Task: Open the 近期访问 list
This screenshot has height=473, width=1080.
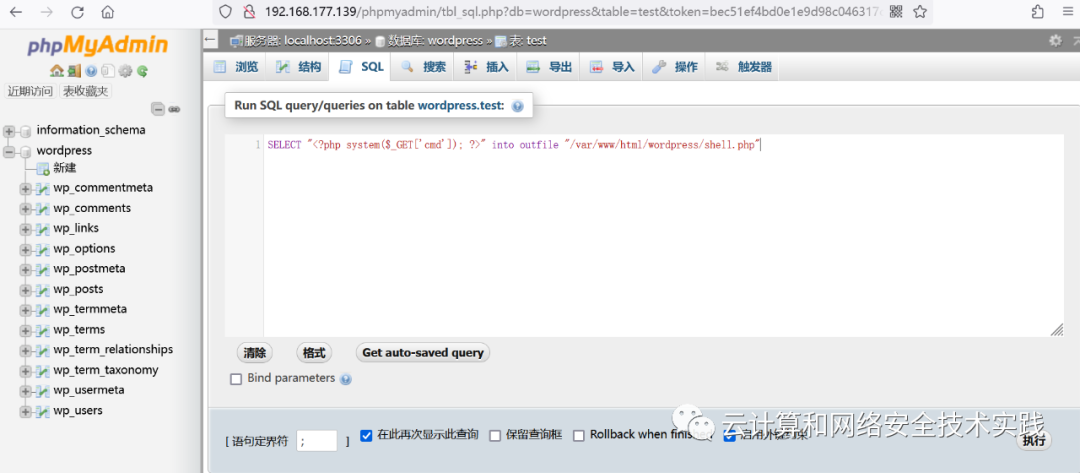Action: tap(30, 92)
